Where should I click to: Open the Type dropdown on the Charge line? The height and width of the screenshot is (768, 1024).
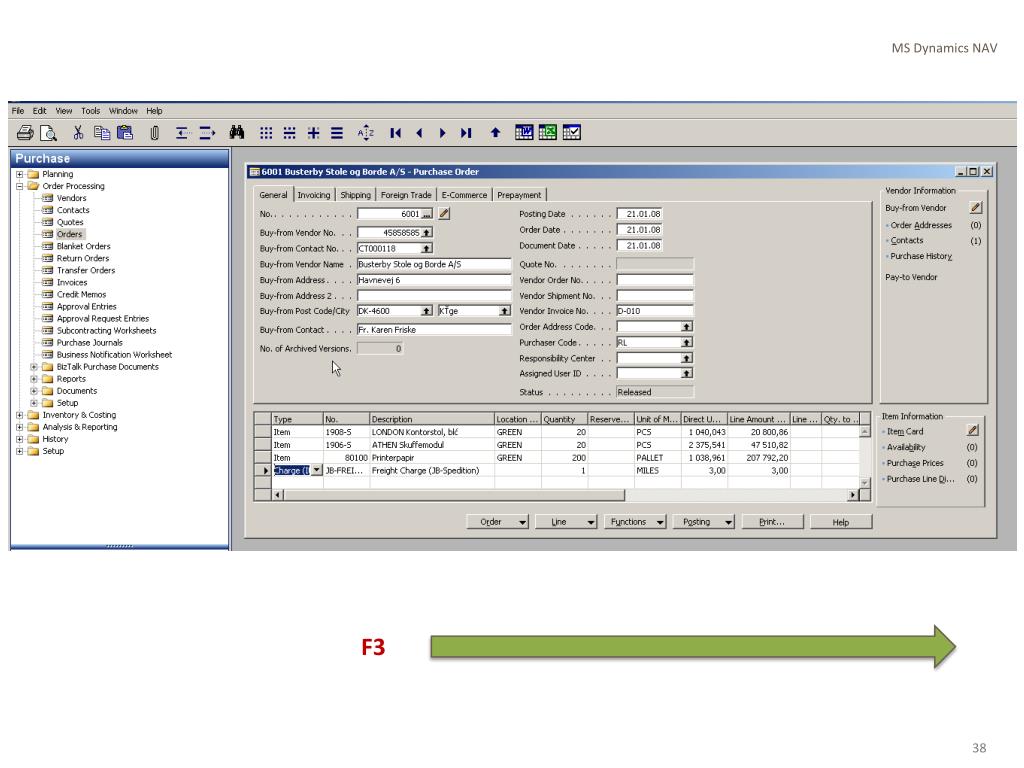pyautogui.click(x=317, y=470)
